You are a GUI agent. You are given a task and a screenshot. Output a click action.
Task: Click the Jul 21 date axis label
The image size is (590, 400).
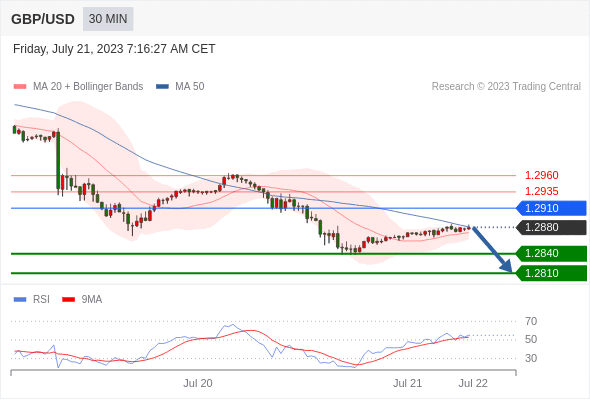coord(408,383)
